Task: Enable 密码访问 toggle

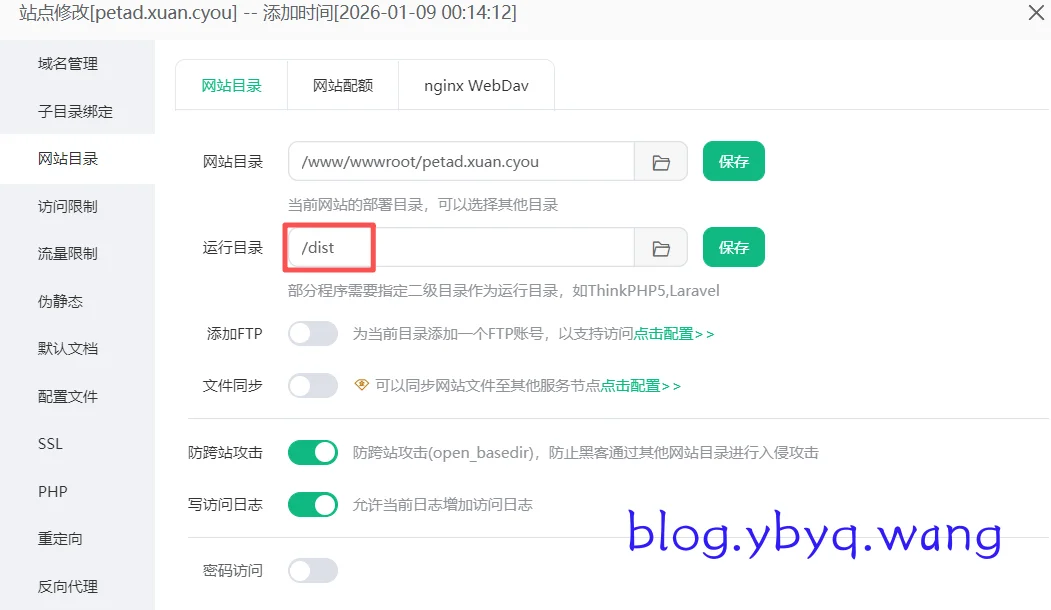Action: (313, 570)
